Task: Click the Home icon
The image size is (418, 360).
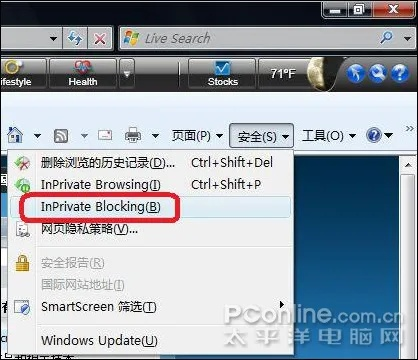Action: pyautogui.click(x=15, y=135)
